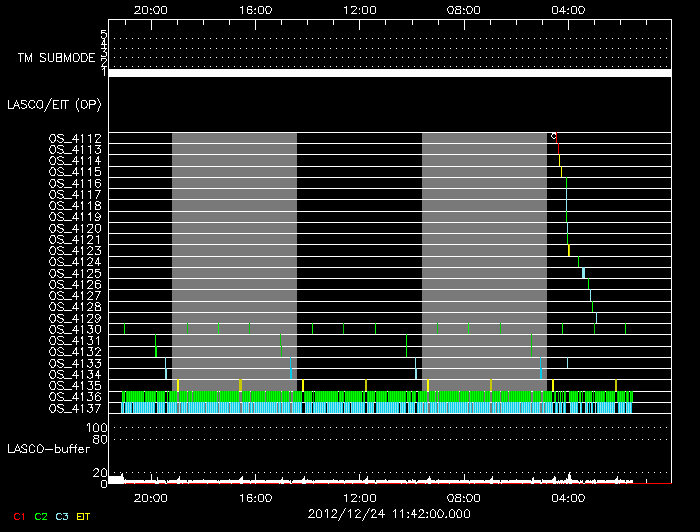Screen dimensions: 700x532
Task: Select the OS_4137 row label
Action: pos(75,408)
